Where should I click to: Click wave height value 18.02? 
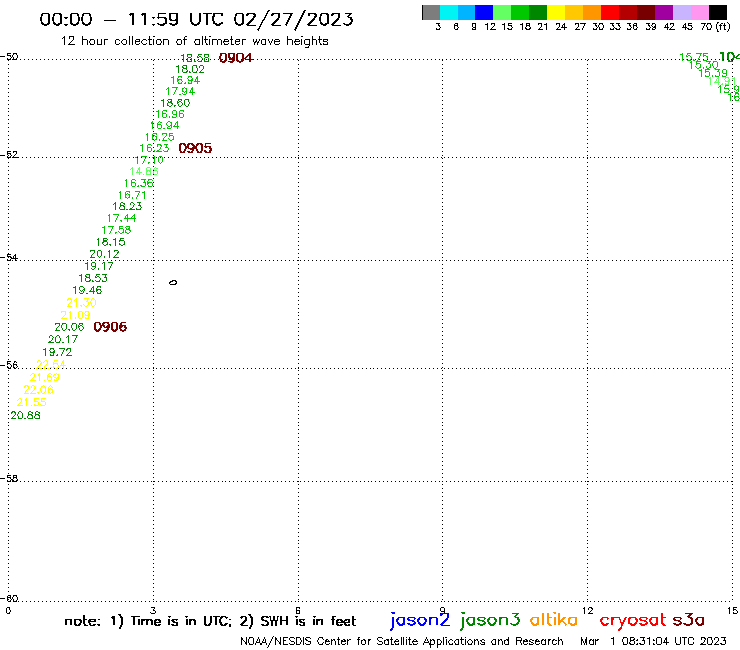point(190,69)
